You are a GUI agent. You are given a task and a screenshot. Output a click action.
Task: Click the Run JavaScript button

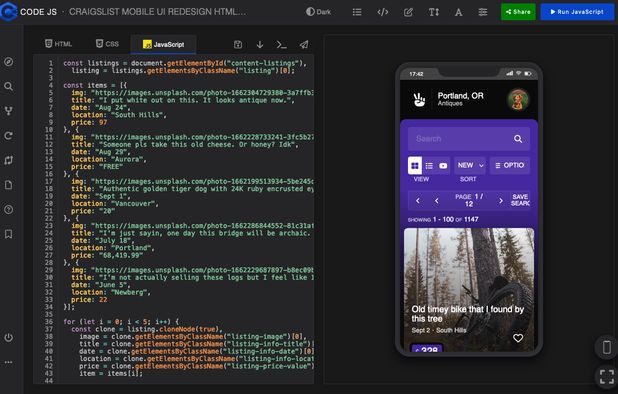tap(577, 12)
